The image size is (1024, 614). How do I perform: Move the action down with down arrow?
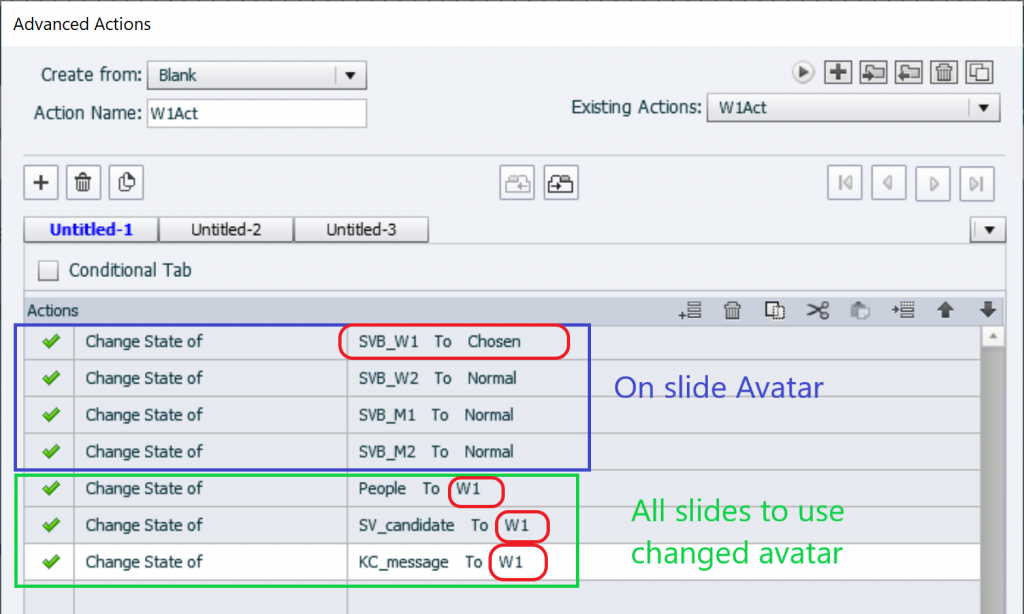tap(988, 310)
